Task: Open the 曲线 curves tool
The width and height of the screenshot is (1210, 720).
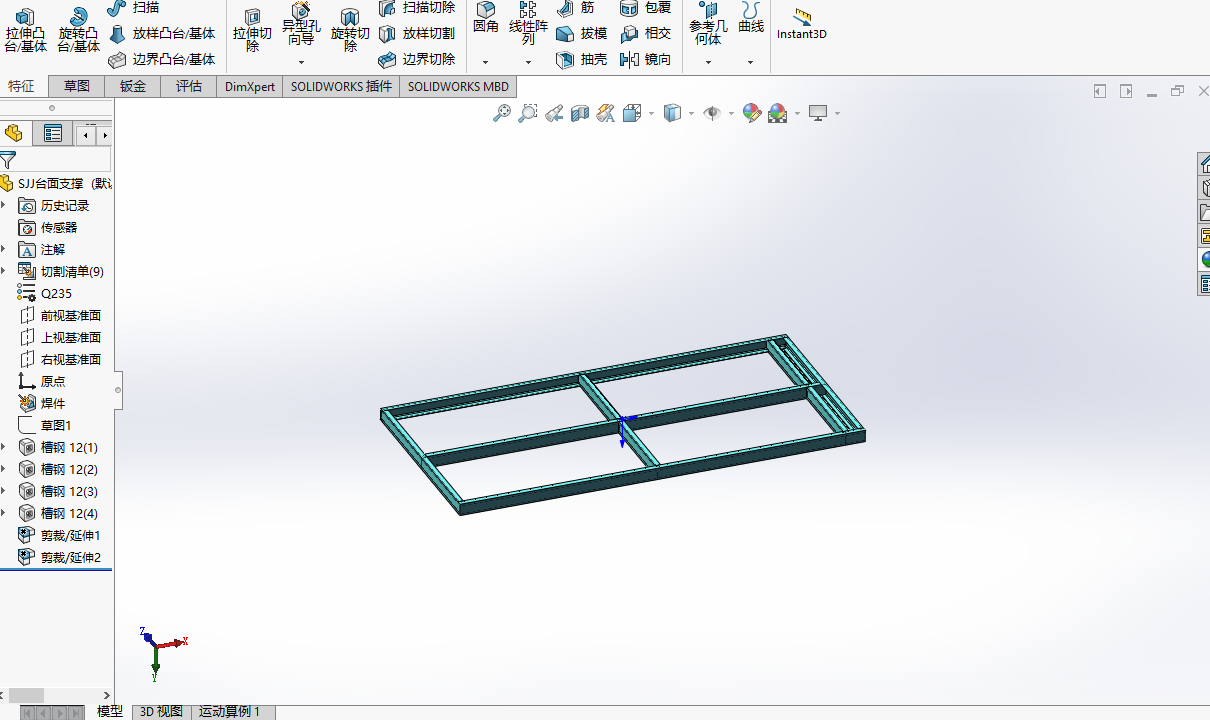Action: coord(751,18)
